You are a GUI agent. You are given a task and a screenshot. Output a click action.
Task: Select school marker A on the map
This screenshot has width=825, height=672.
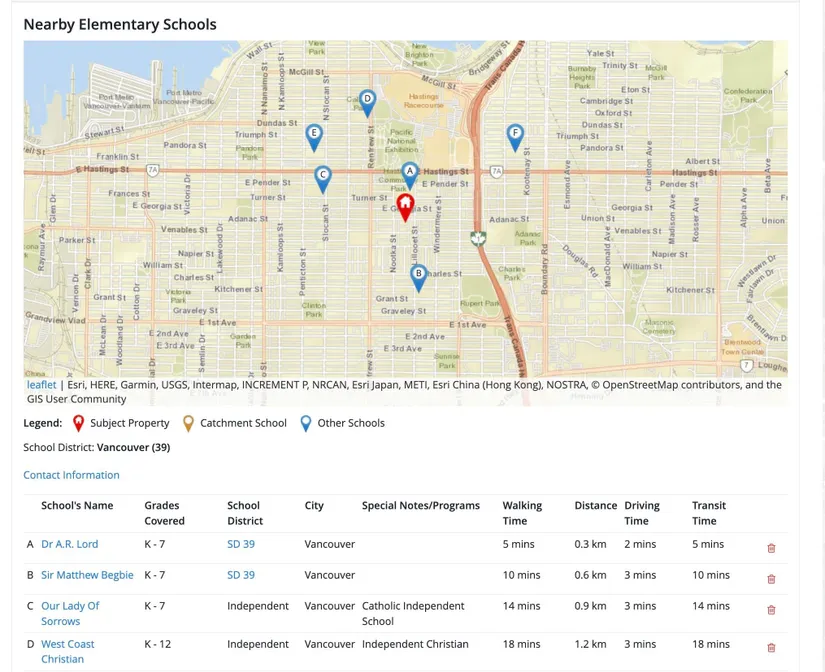(x=409, y=174)
